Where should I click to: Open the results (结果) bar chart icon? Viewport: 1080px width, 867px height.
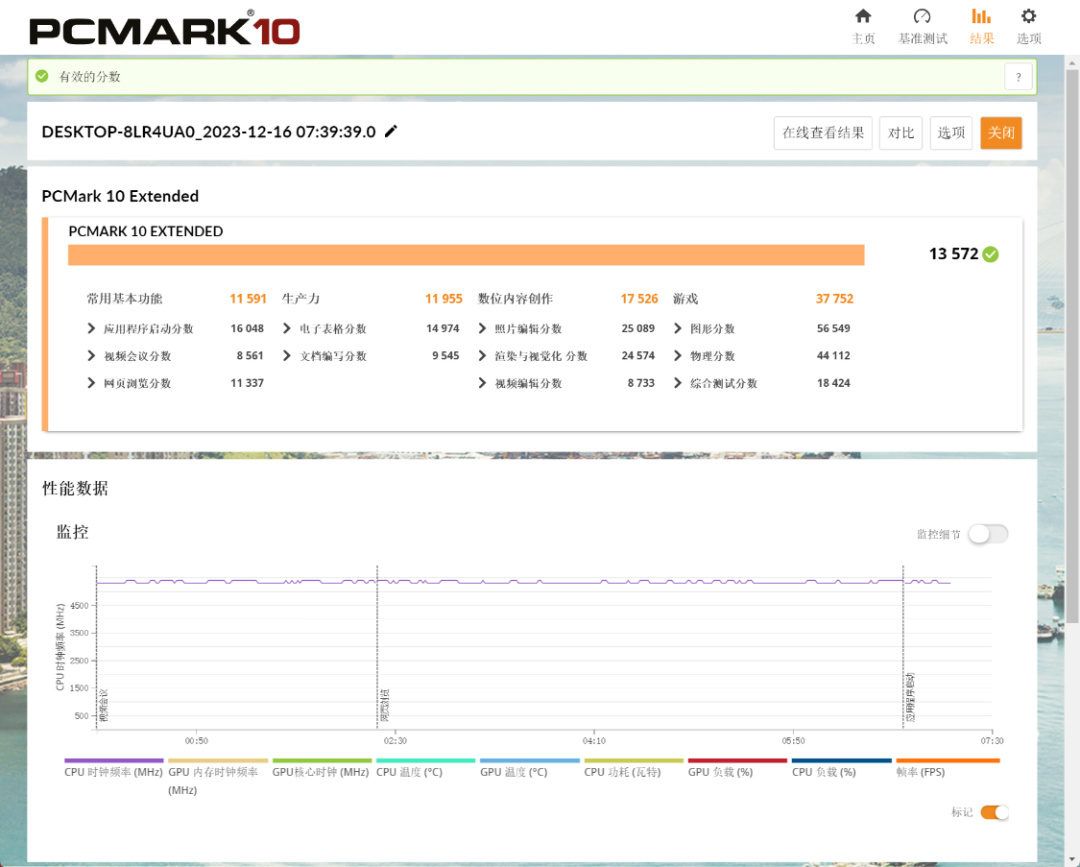click(x=981, y=17)
